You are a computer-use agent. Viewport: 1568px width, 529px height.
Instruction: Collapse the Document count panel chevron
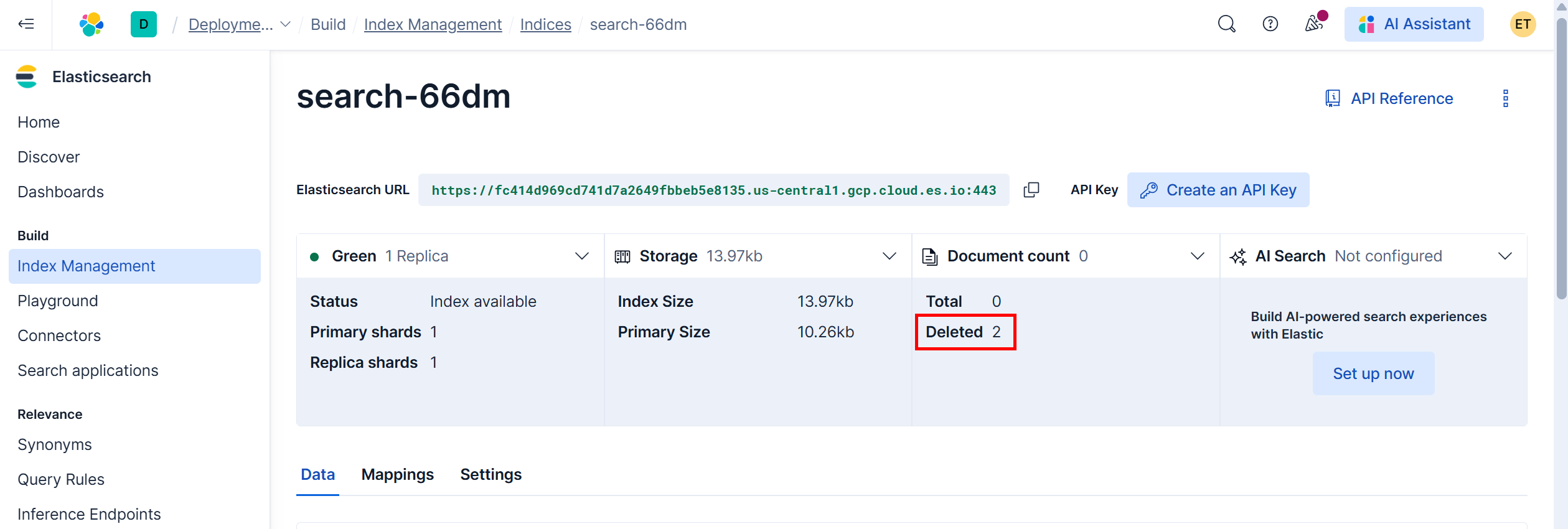pyautogui.click(x=1197, y=256)
